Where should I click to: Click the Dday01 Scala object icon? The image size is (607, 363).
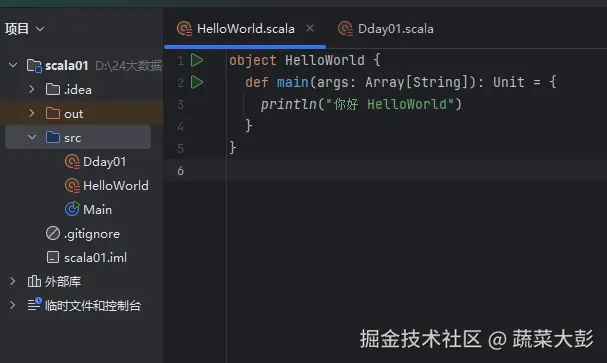[72, 161]
